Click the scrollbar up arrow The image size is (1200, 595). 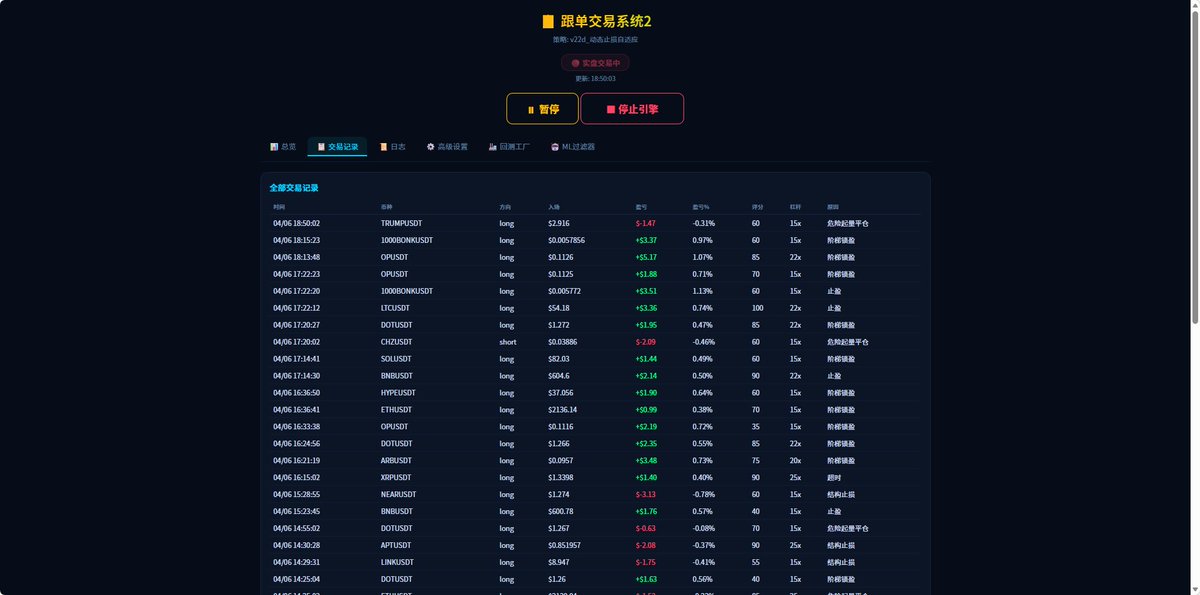click(x=1194, y=5)
